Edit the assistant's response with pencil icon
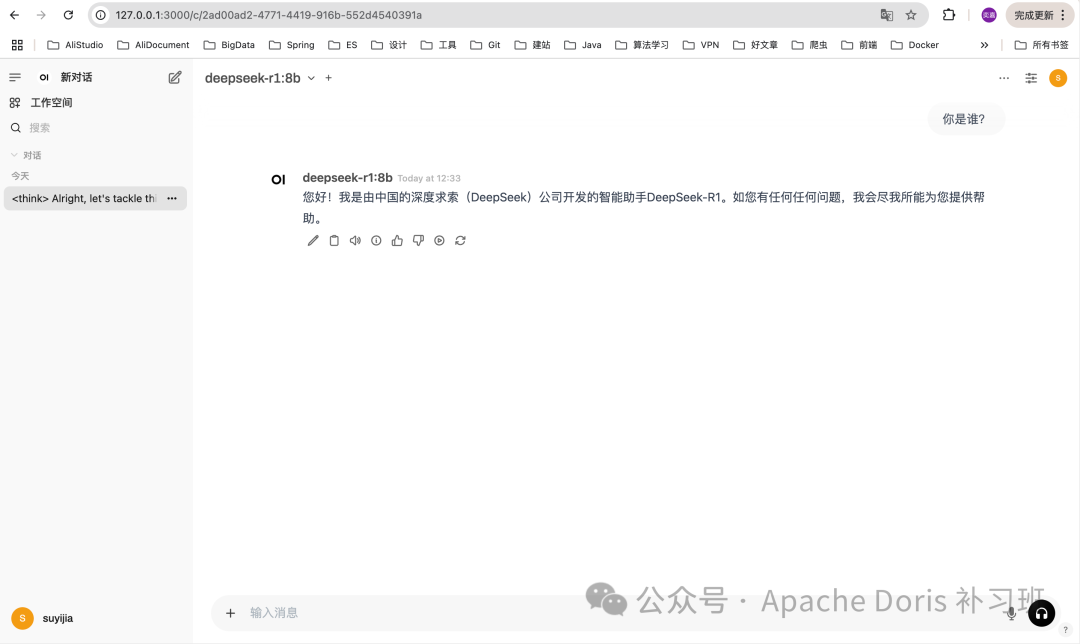The width and height of the screenshot is (1080, 644). point(313,240)
